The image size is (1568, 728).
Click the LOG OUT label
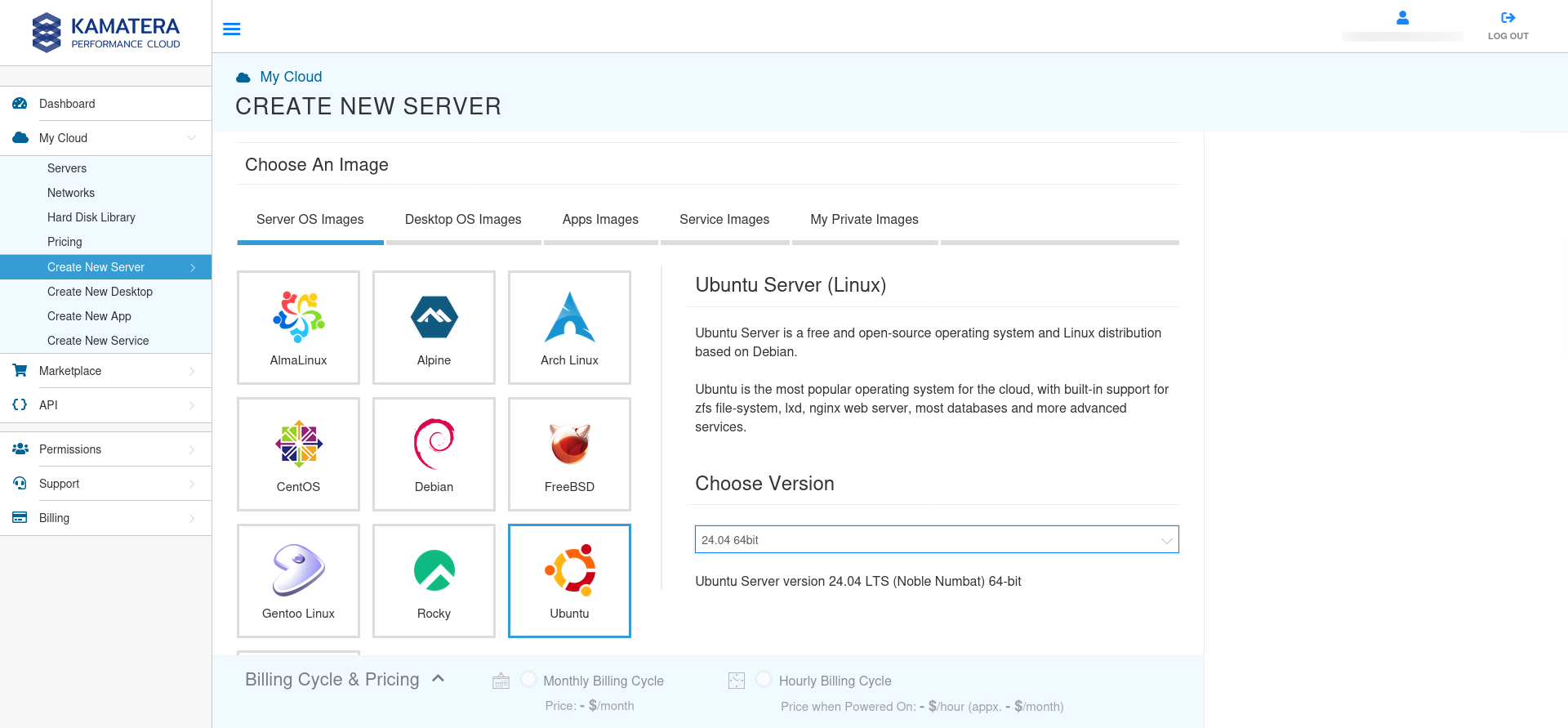coord(1508,36)
